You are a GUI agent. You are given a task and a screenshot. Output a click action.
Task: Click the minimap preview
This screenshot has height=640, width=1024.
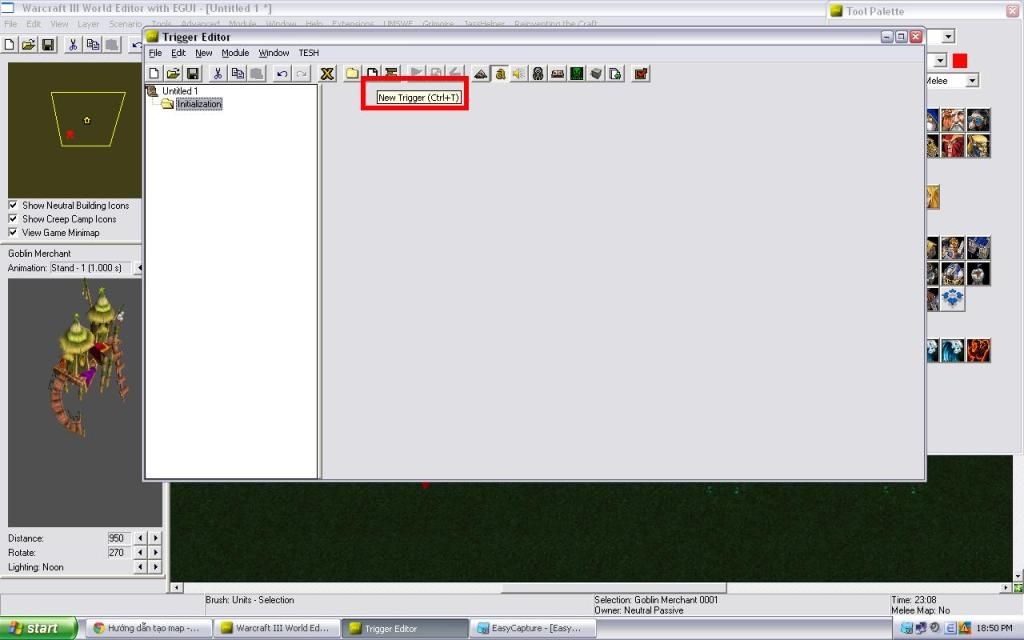[x=74, y=130]
